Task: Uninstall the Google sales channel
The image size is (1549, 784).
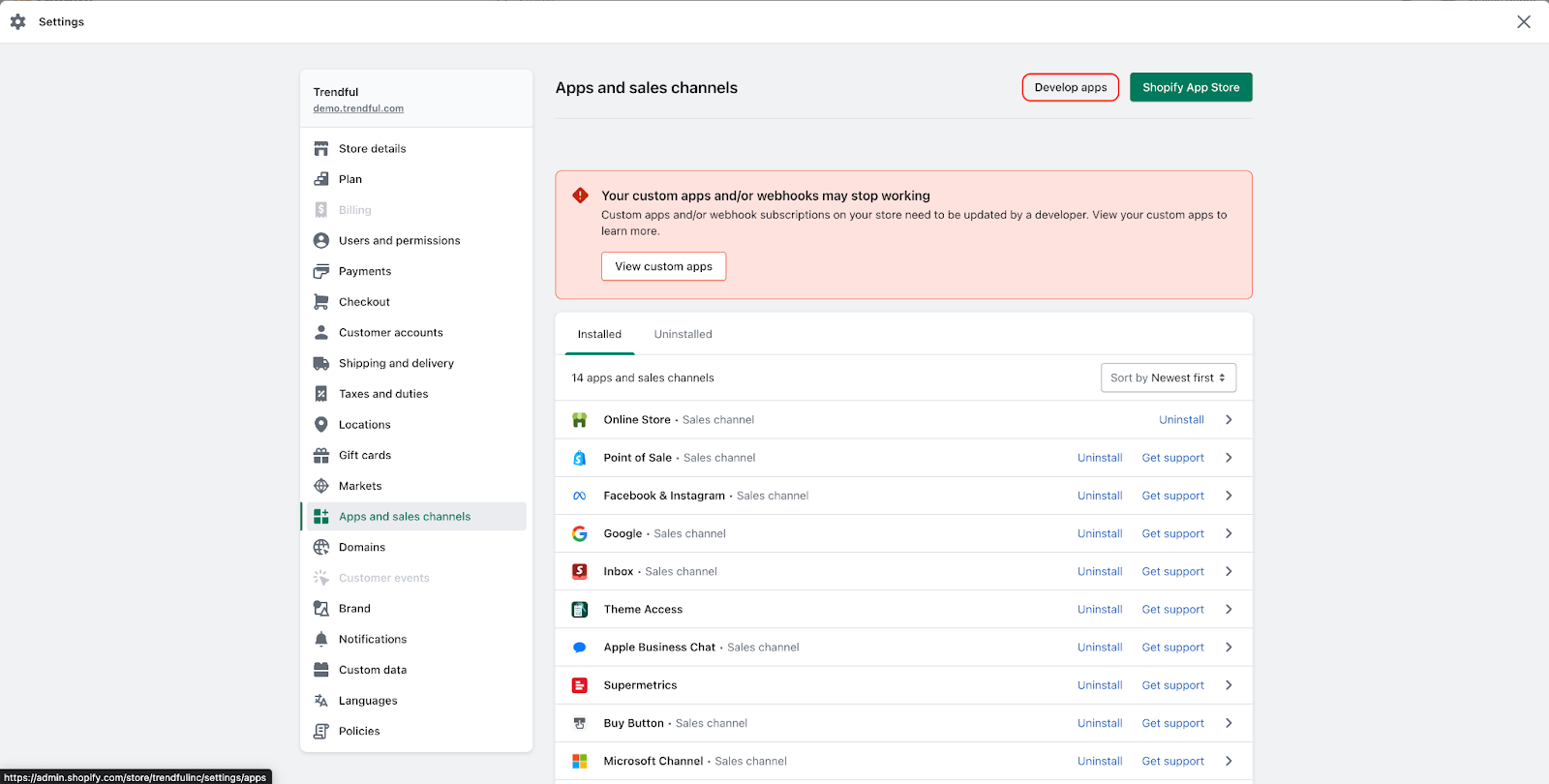Action: (x=1100, y=533)
